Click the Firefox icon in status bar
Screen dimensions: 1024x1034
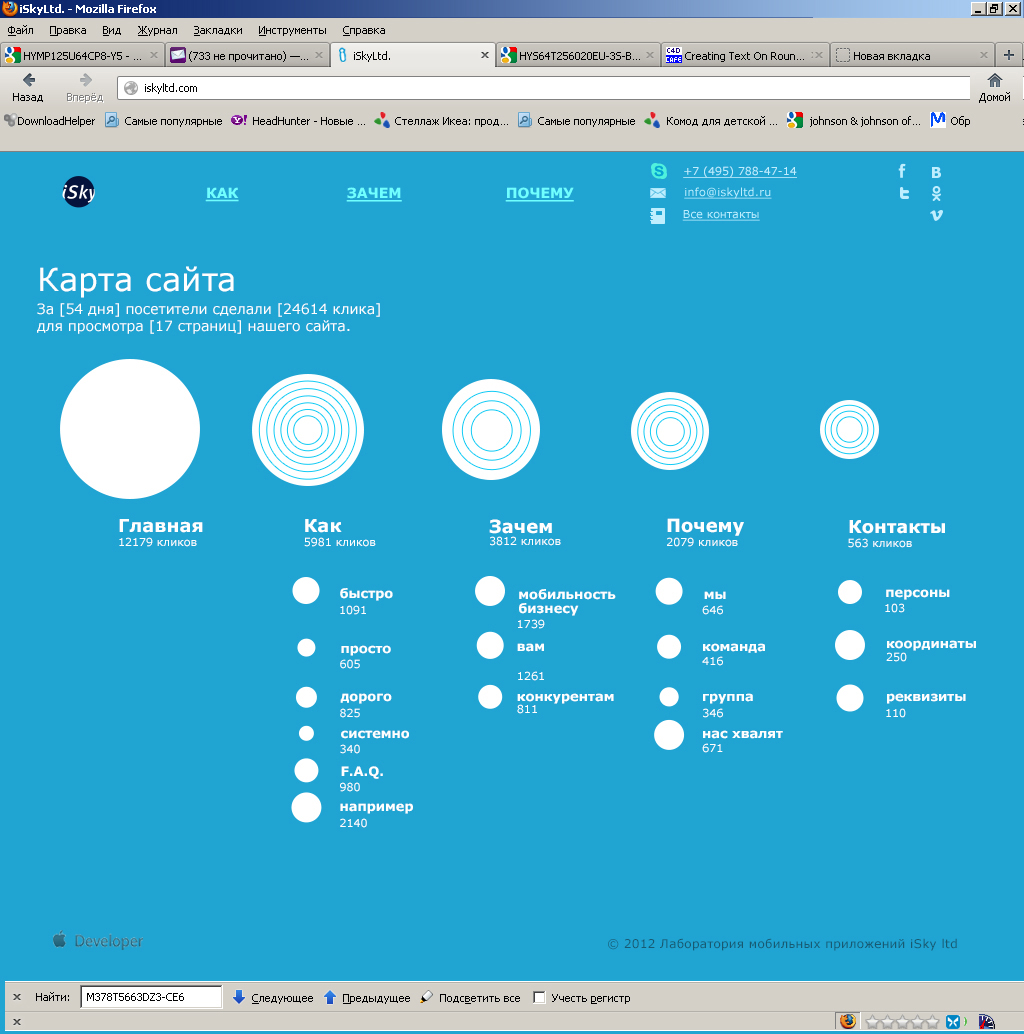pos(848,1021)
